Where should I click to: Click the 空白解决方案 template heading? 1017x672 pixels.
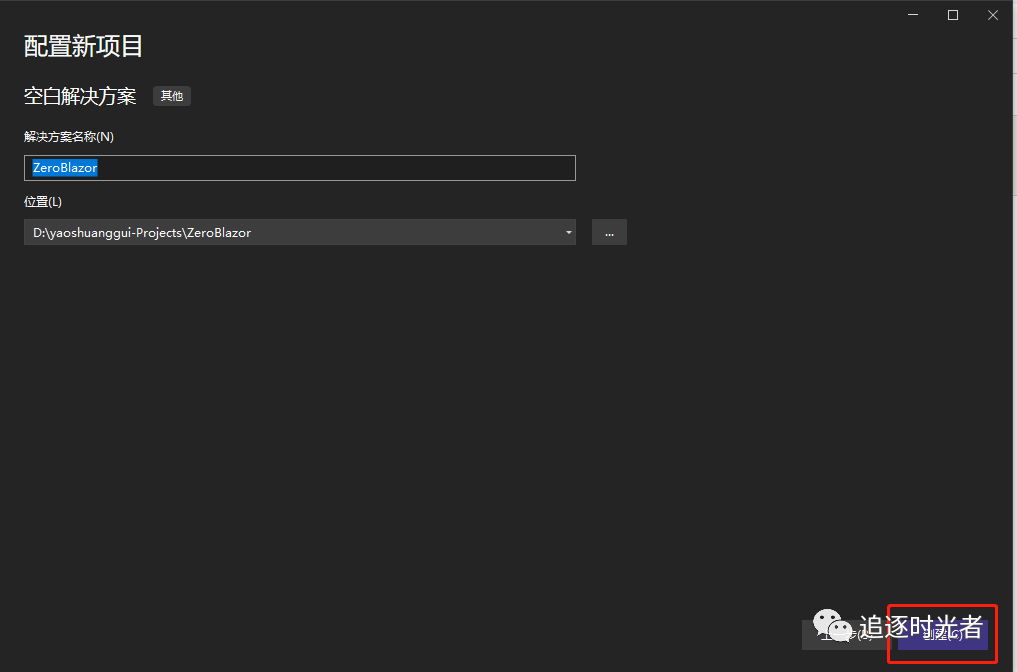(x=80, y=96)
